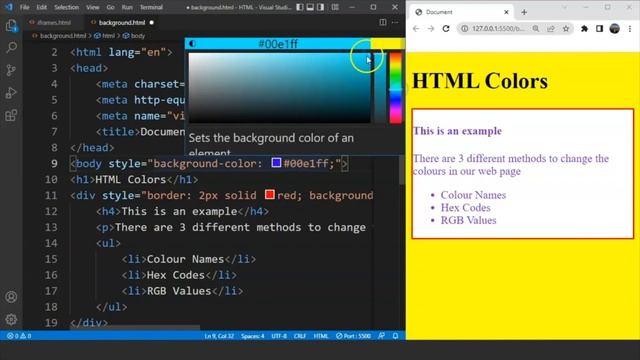This screenshot has width=640, height=360.
Task: Click the blue color swatch on line 9
Action: pyautogui.click(x=276, y=163)
